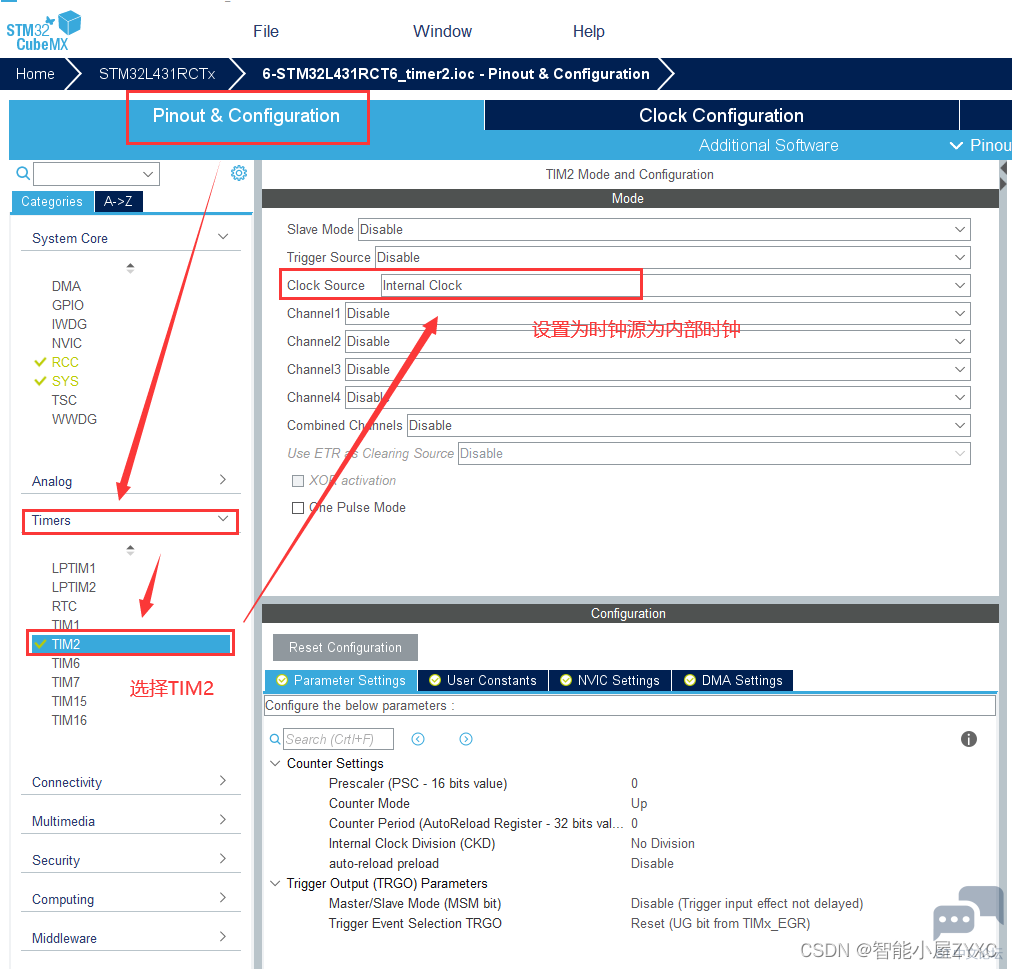Open the Combined Channels dropdown
This screenshot has width=1012, height=969.
689,425
